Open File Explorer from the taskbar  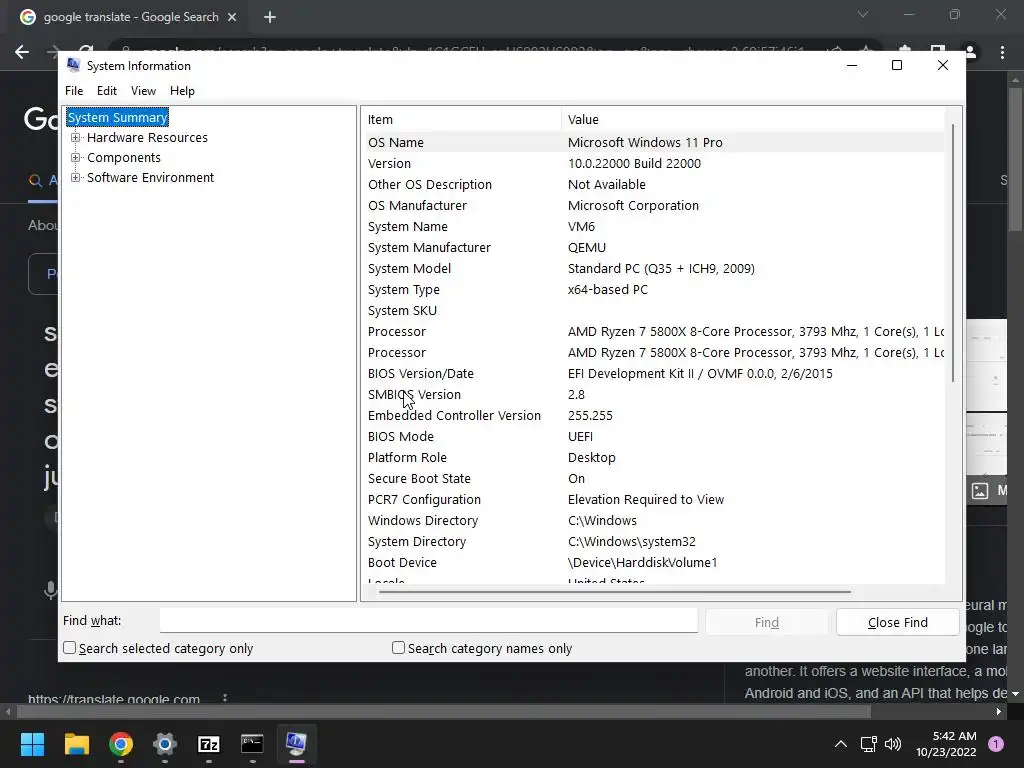pyautogui.click(x=76, y=744)
